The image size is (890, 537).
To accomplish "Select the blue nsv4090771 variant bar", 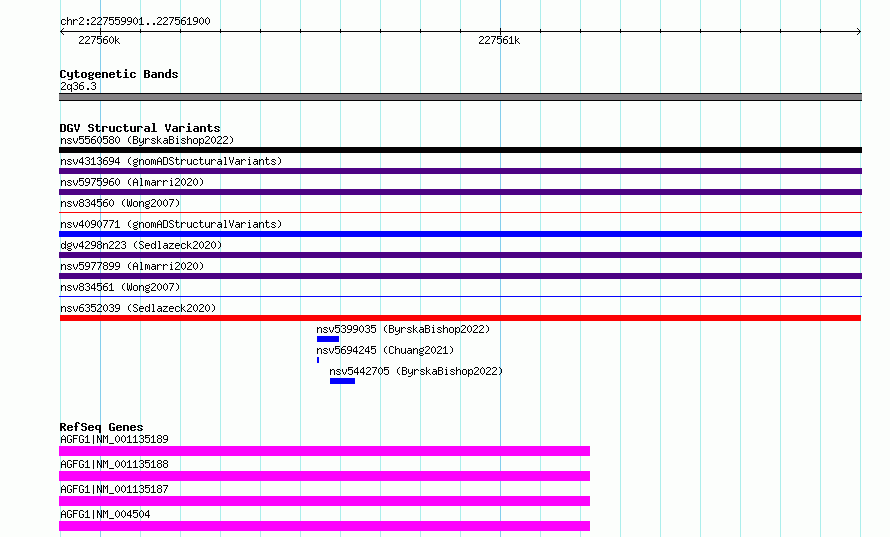I will coord(460,234).
